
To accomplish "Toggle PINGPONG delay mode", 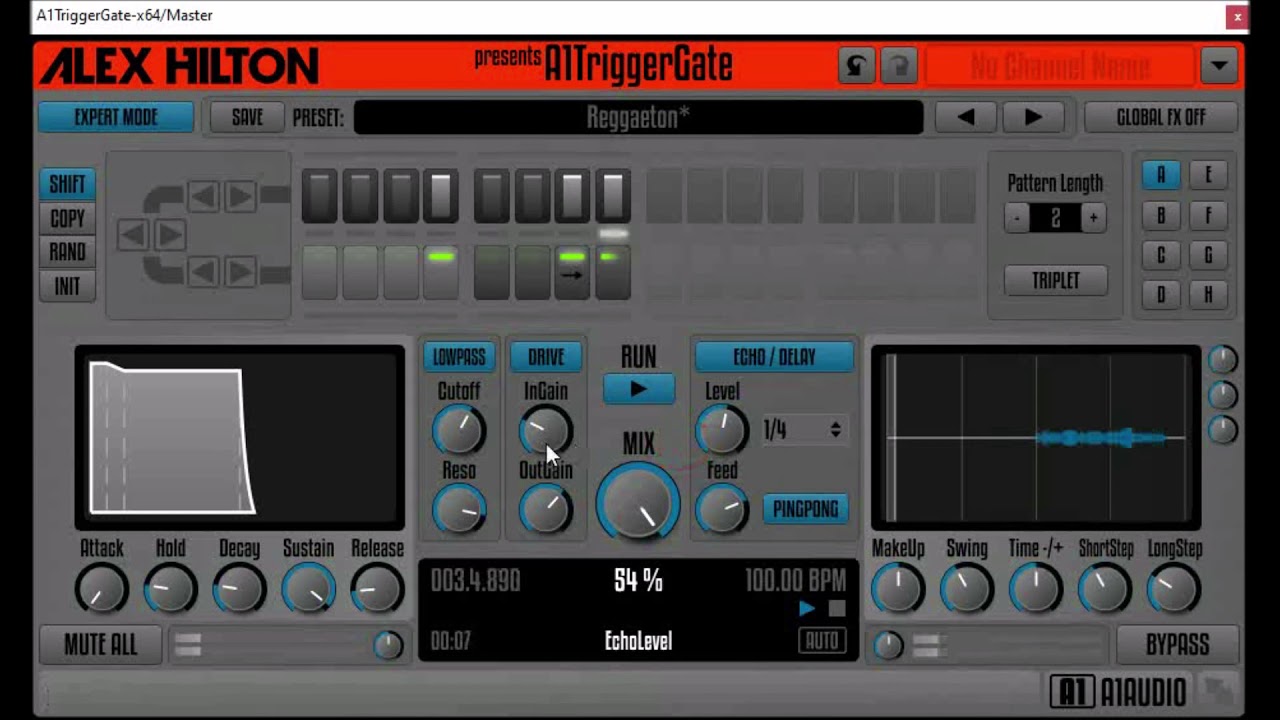I will [x=805, y=509].
